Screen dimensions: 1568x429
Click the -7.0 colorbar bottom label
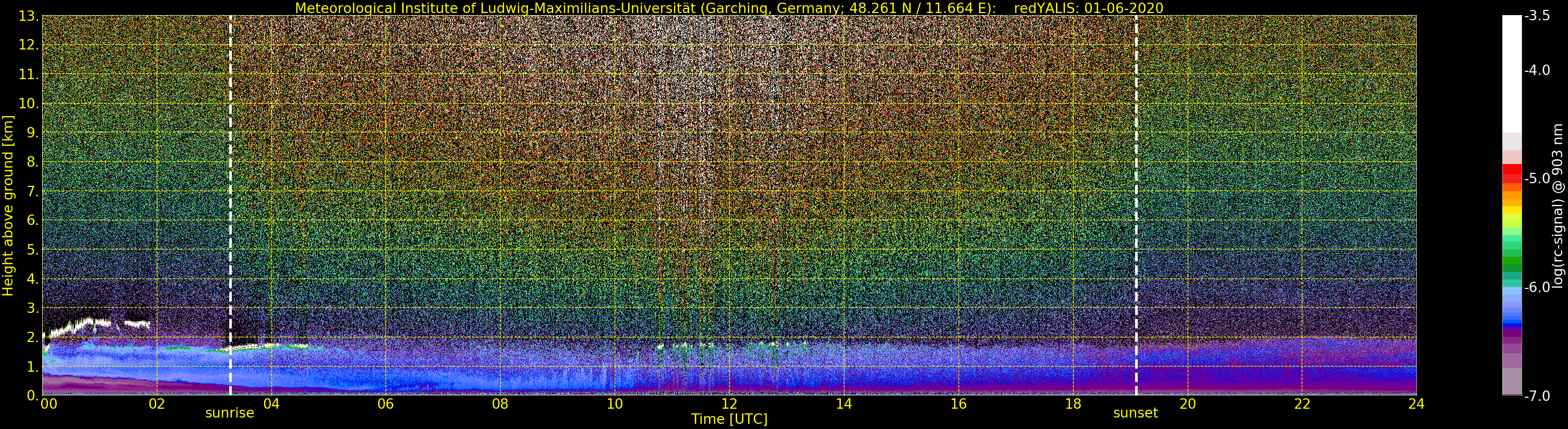coord(1537,396)
